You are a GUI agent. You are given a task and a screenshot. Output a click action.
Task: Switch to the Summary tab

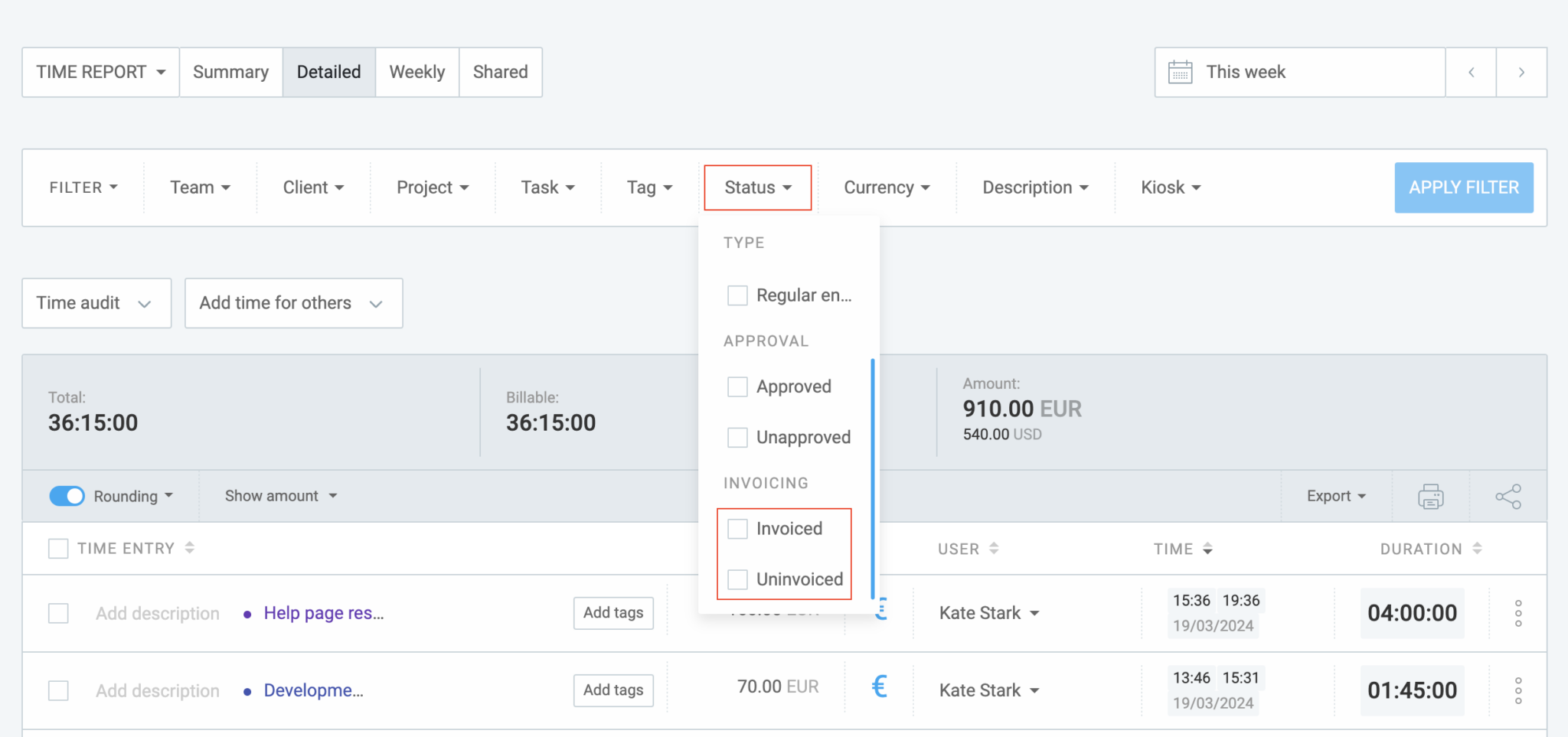[230, 72]
